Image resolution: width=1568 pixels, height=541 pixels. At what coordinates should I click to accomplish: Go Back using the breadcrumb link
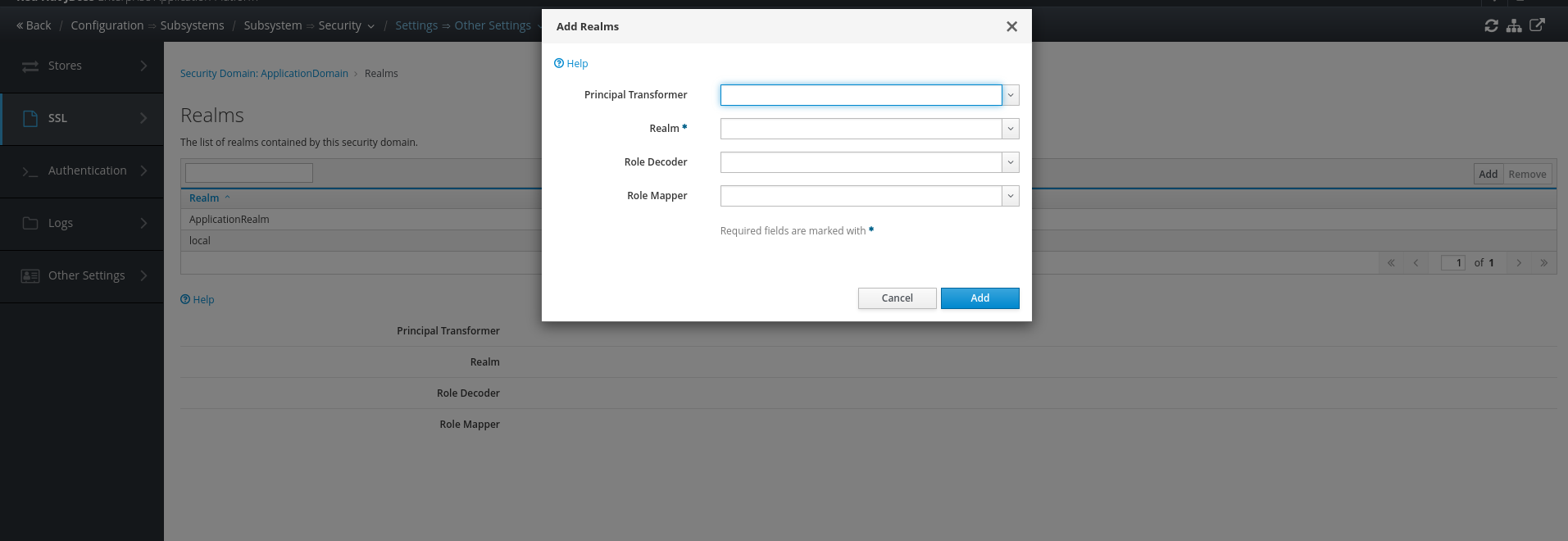(34, 25)
